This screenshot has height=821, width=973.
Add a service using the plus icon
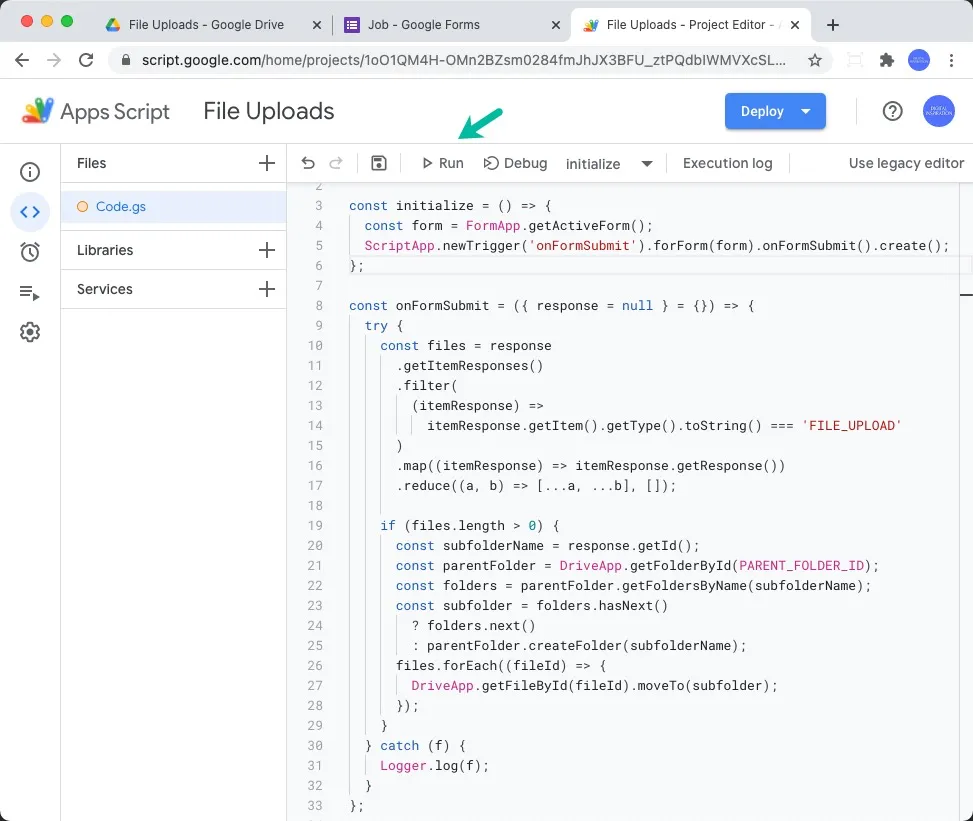266,289
